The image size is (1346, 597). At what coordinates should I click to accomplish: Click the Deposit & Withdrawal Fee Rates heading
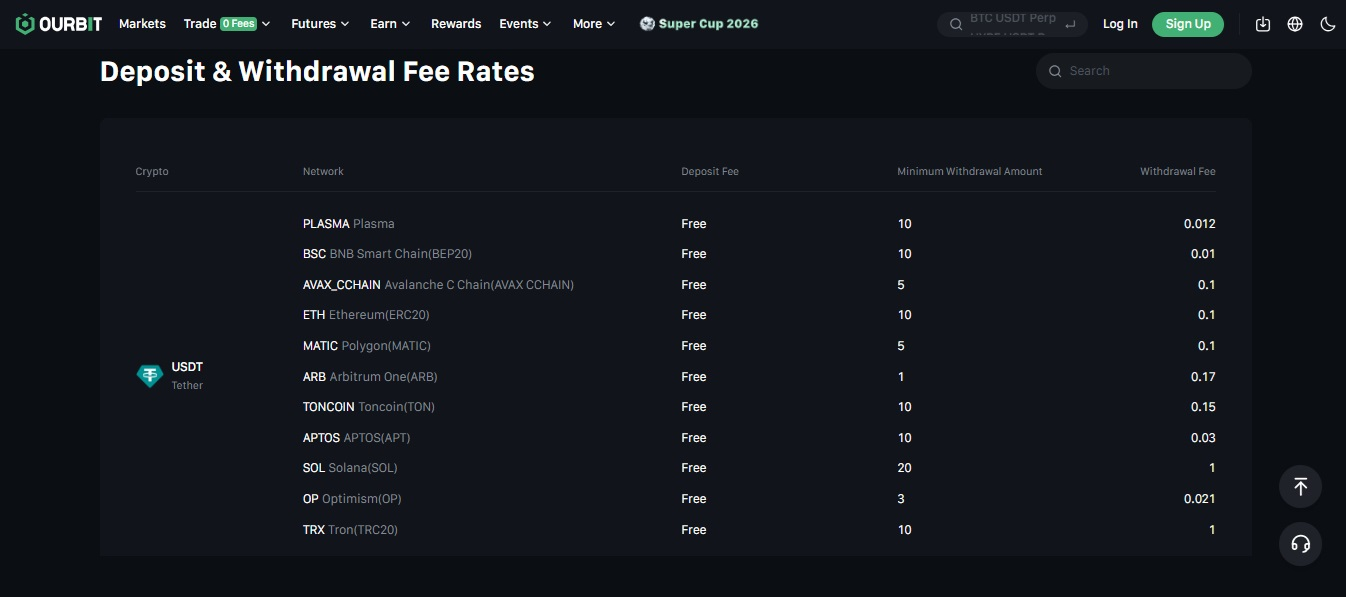click(x=317, y=72)
